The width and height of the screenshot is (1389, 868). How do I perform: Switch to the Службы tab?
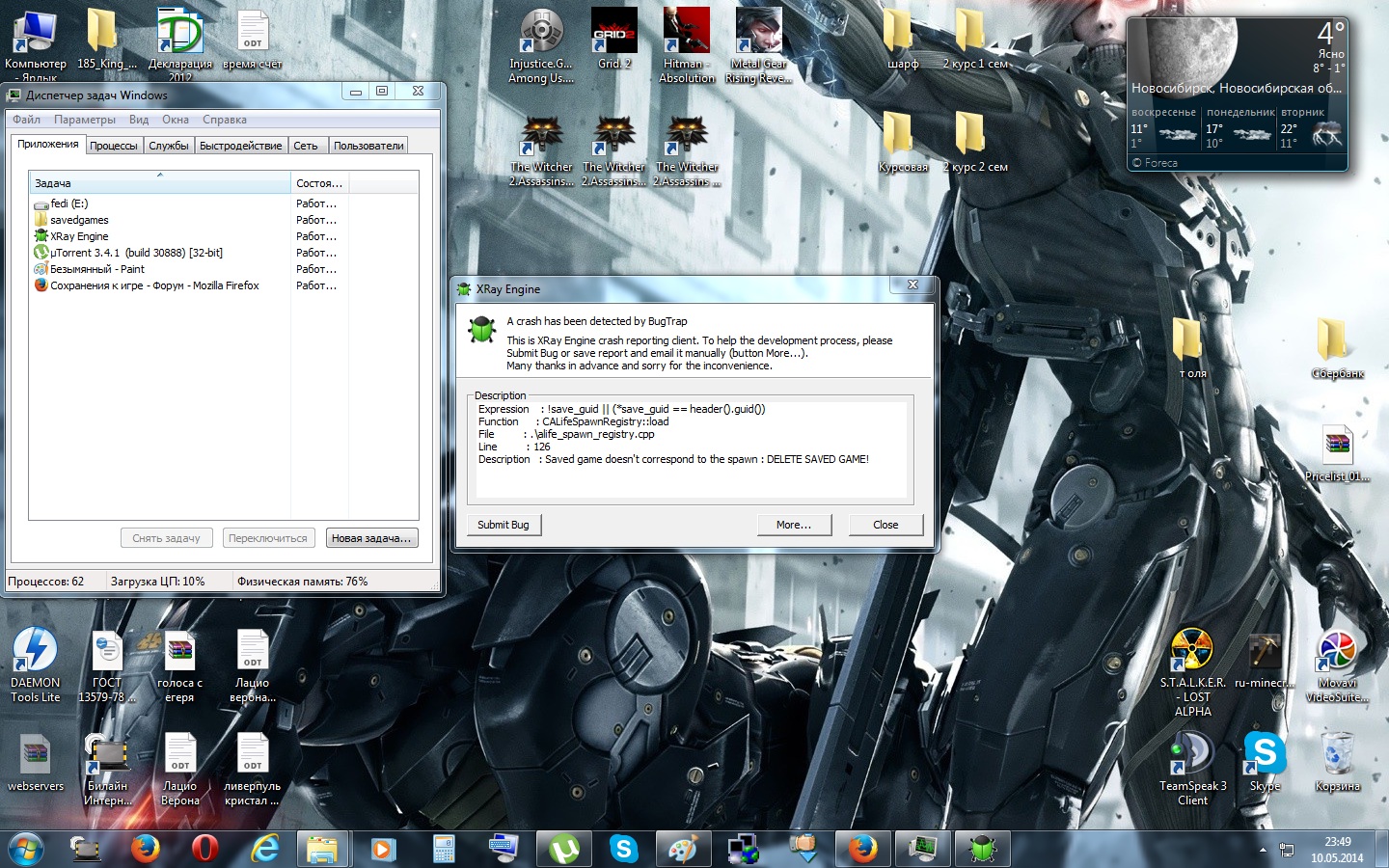coord(169,146)
